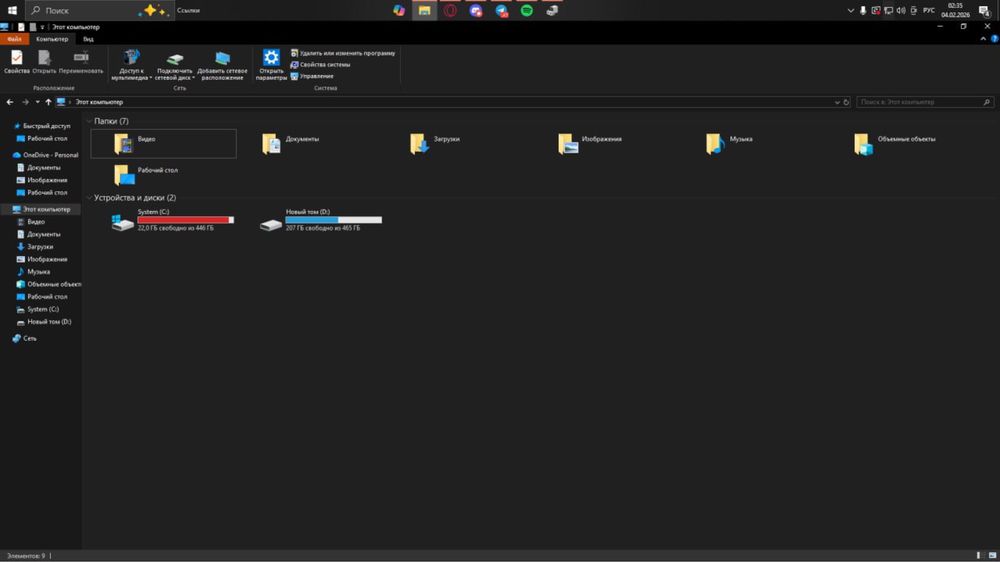Add a network location via Добавить сетевое расположение

[222, 65]
